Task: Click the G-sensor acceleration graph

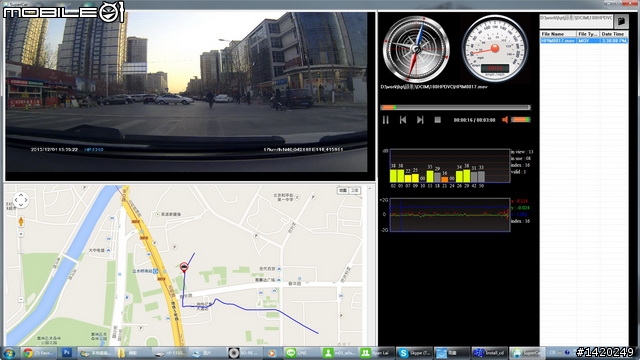Action: click(450, 215)
